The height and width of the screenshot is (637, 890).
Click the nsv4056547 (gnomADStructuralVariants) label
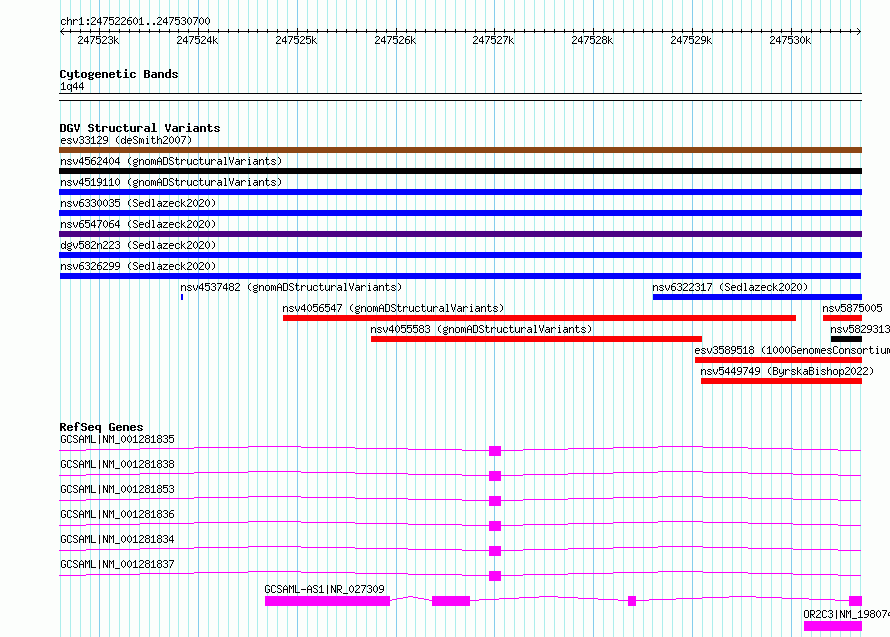(393, 308)
